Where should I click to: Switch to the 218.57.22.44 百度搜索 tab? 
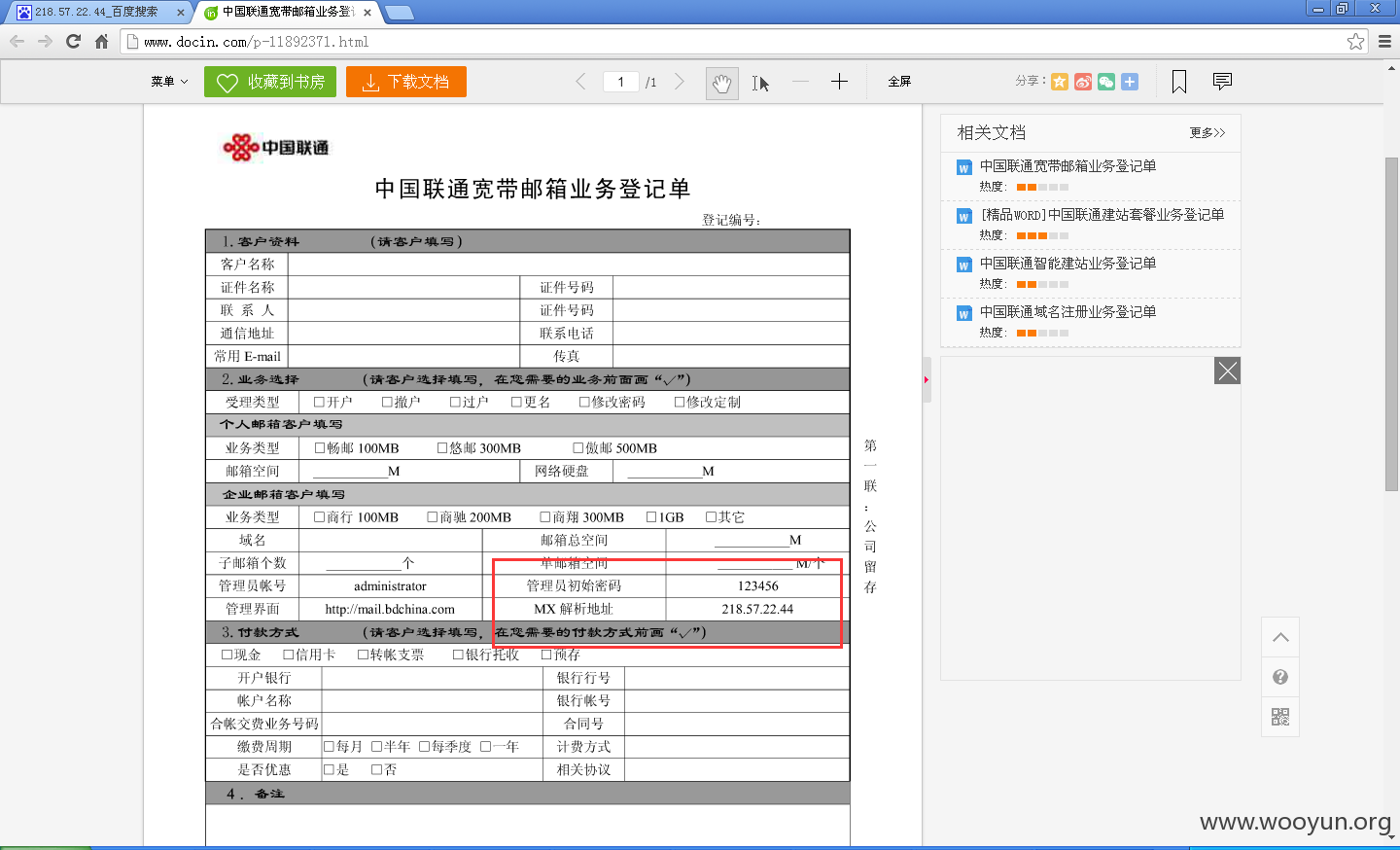tap(97, 13)
